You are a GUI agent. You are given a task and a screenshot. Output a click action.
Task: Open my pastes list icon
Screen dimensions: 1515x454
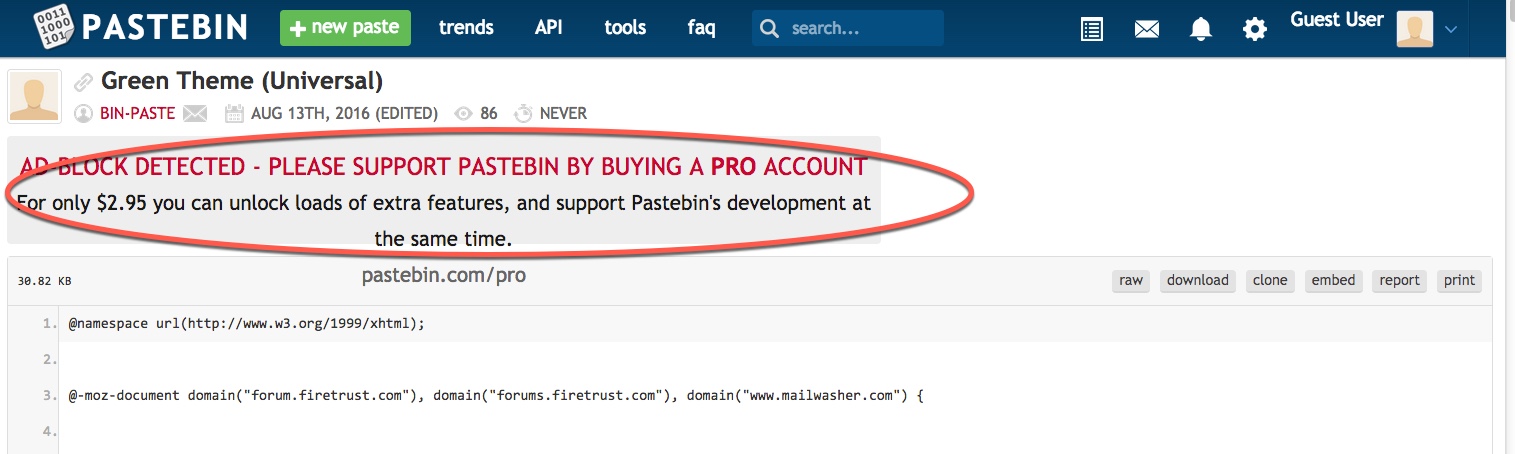1093,29
